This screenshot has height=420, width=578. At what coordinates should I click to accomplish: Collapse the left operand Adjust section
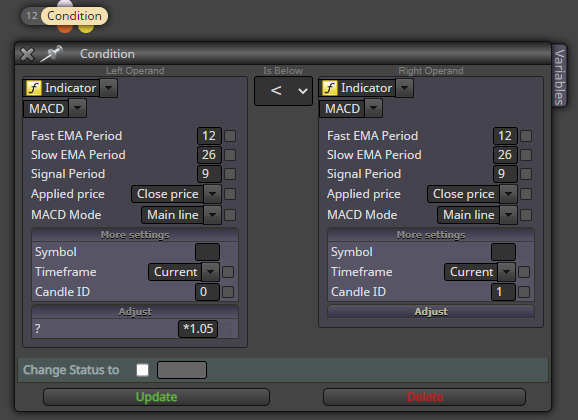(135, 312)
